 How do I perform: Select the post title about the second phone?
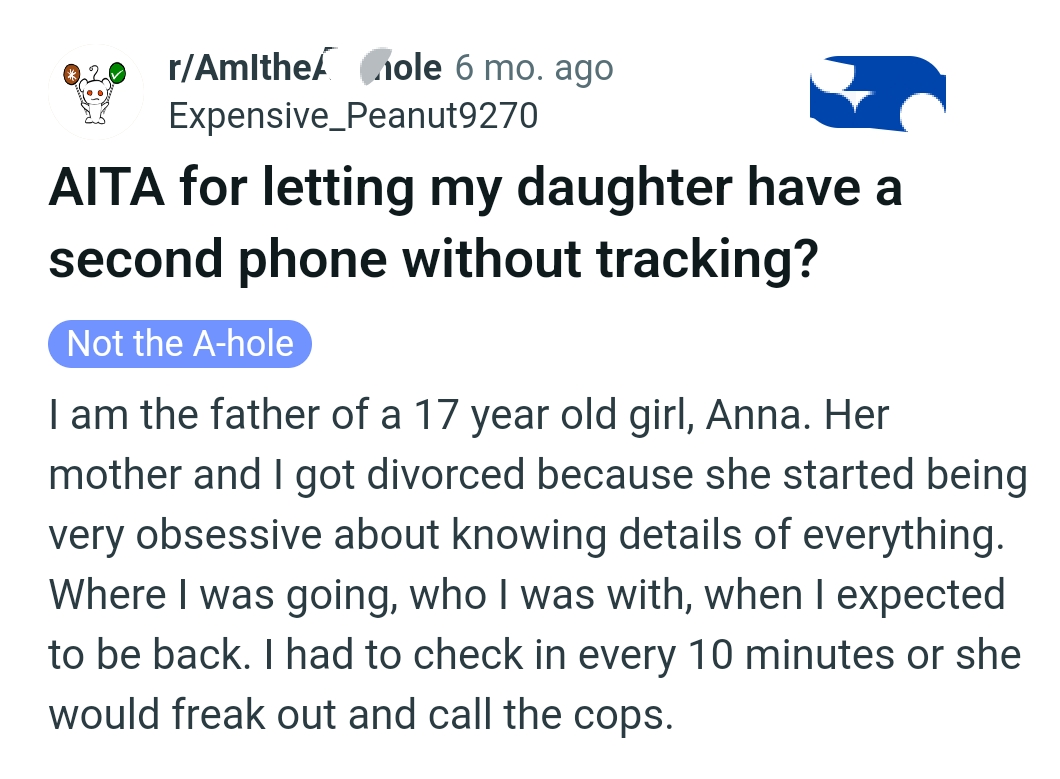[x=475, y=220]
